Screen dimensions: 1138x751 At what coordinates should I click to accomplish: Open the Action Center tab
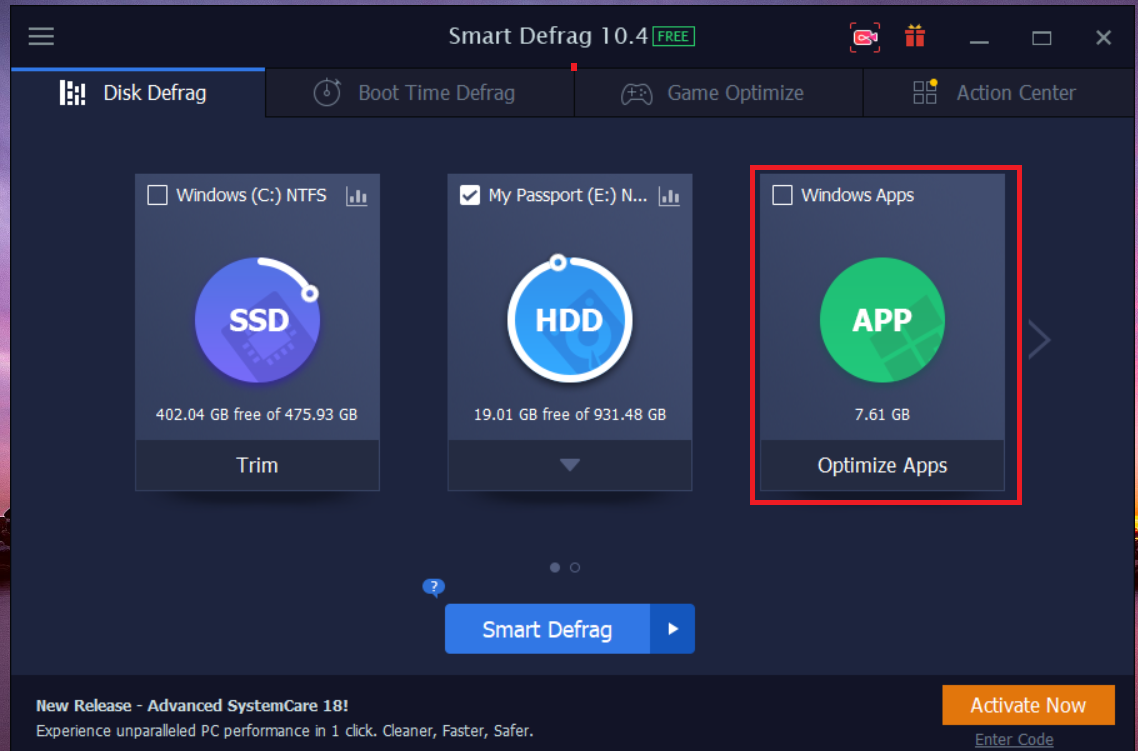(x=998, y=93)
